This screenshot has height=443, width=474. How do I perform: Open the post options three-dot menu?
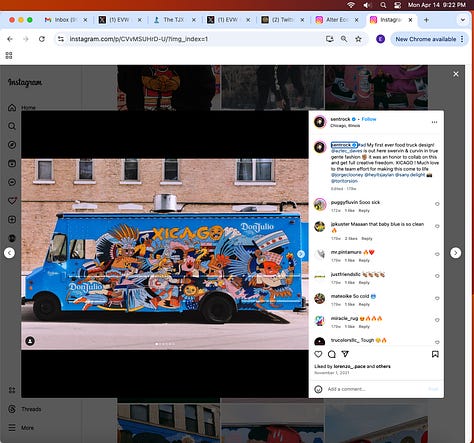point(434,122)
